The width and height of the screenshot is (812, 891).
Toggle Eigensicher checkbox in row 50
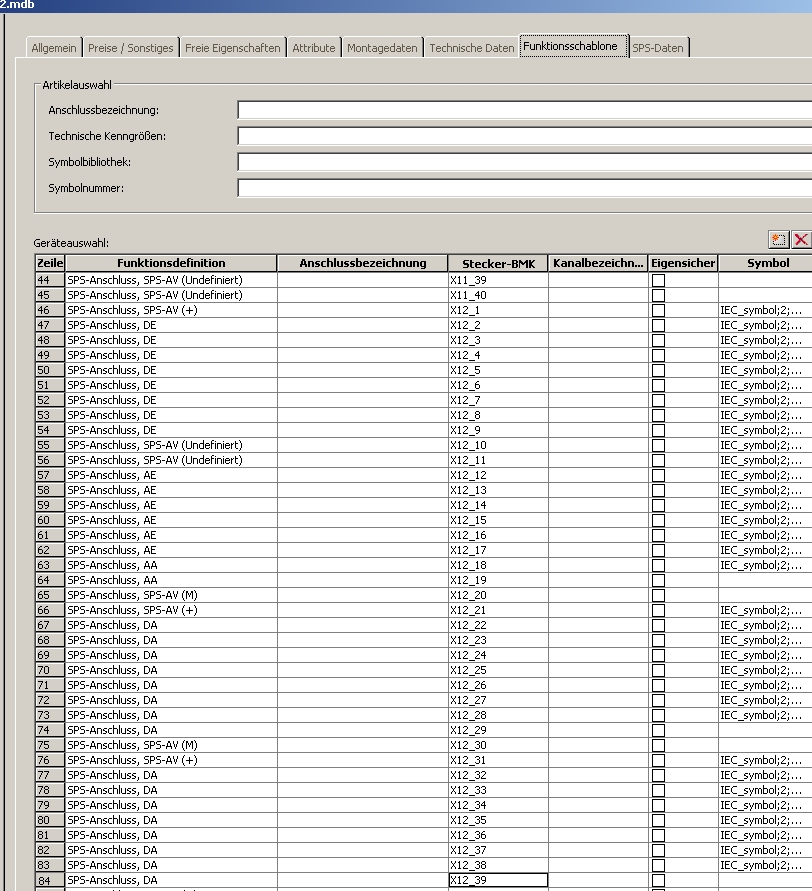coord(659,370)
